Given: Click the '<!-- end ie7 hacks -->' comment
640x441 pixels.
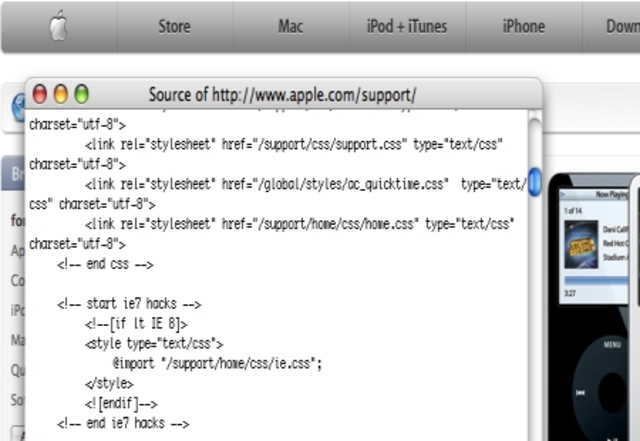Looking at the screenshot, I should click(x=123, y=423).
